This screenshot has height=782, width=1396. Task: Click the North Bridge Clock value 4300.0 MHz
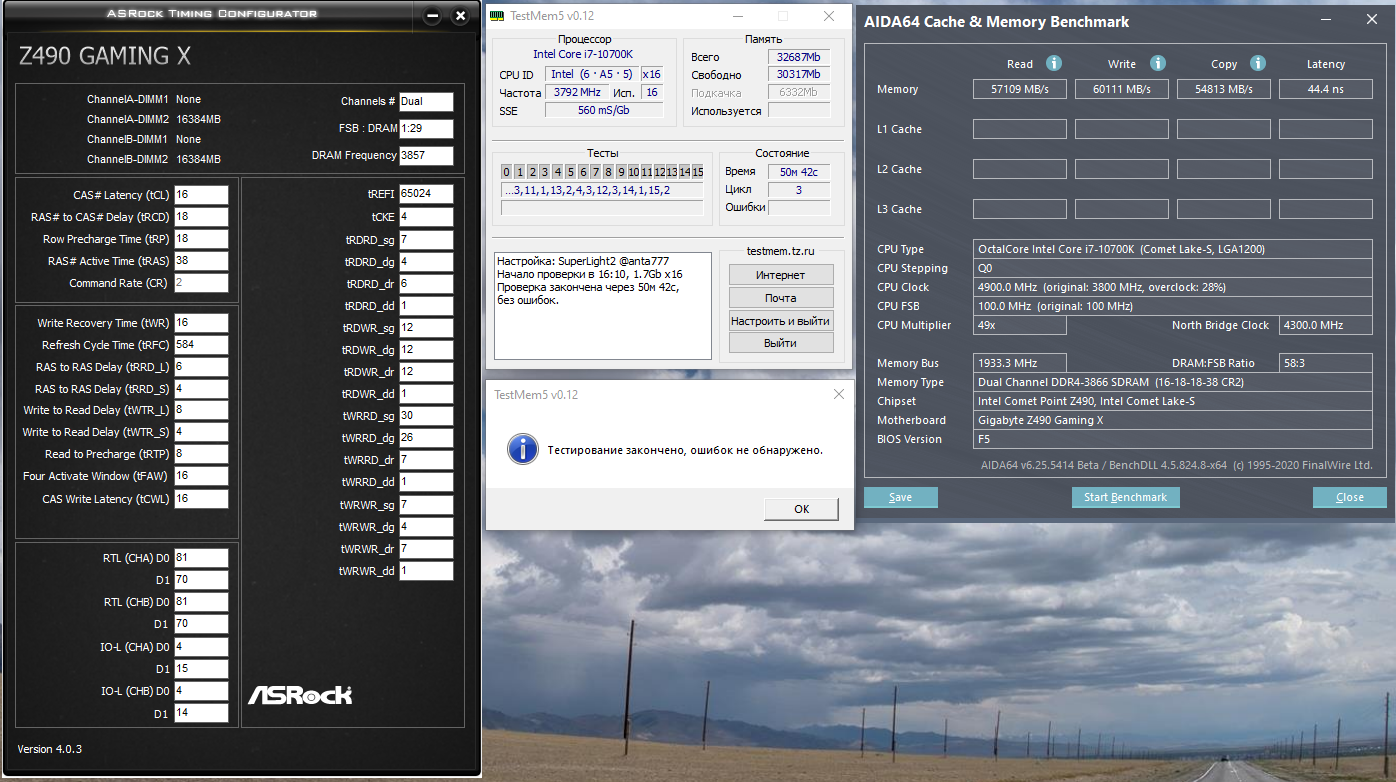[x=1326, y=325]
